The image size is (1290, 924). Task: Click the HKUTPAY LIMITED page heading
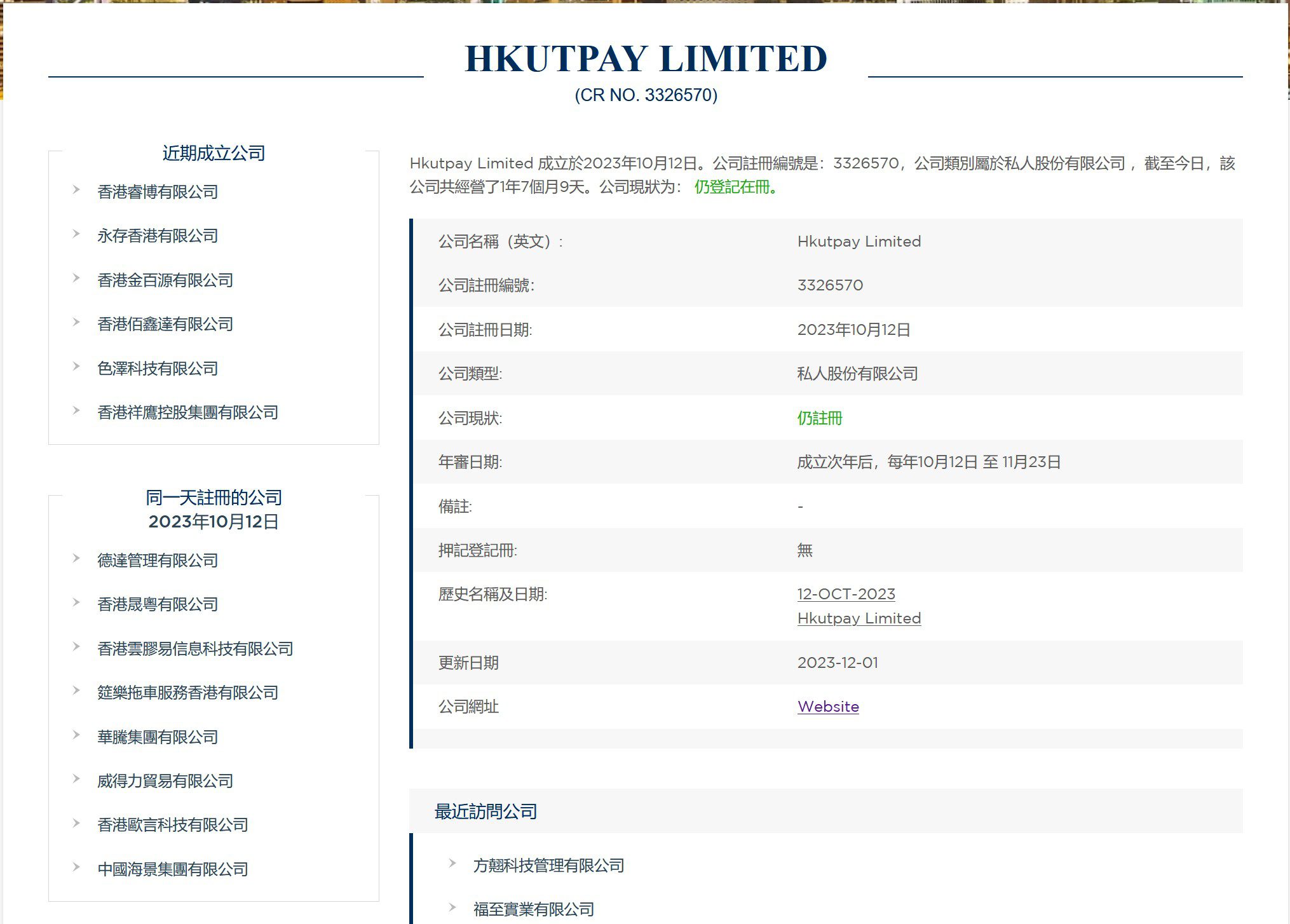tap(646, 58)
